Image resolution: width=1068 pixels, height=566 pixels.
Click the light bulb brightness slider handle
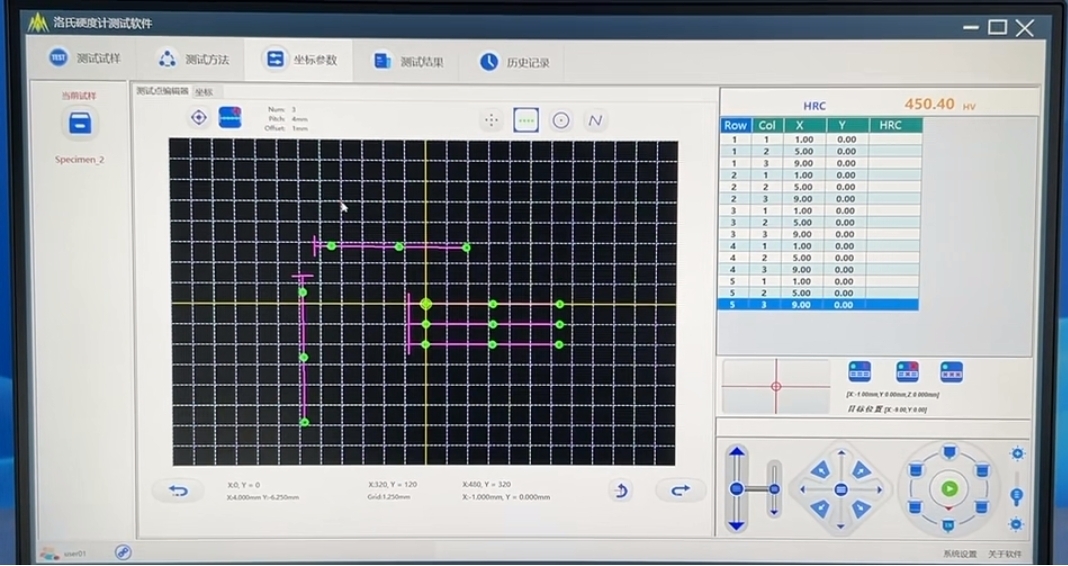pyautogui.click(x=1017, y=496)
